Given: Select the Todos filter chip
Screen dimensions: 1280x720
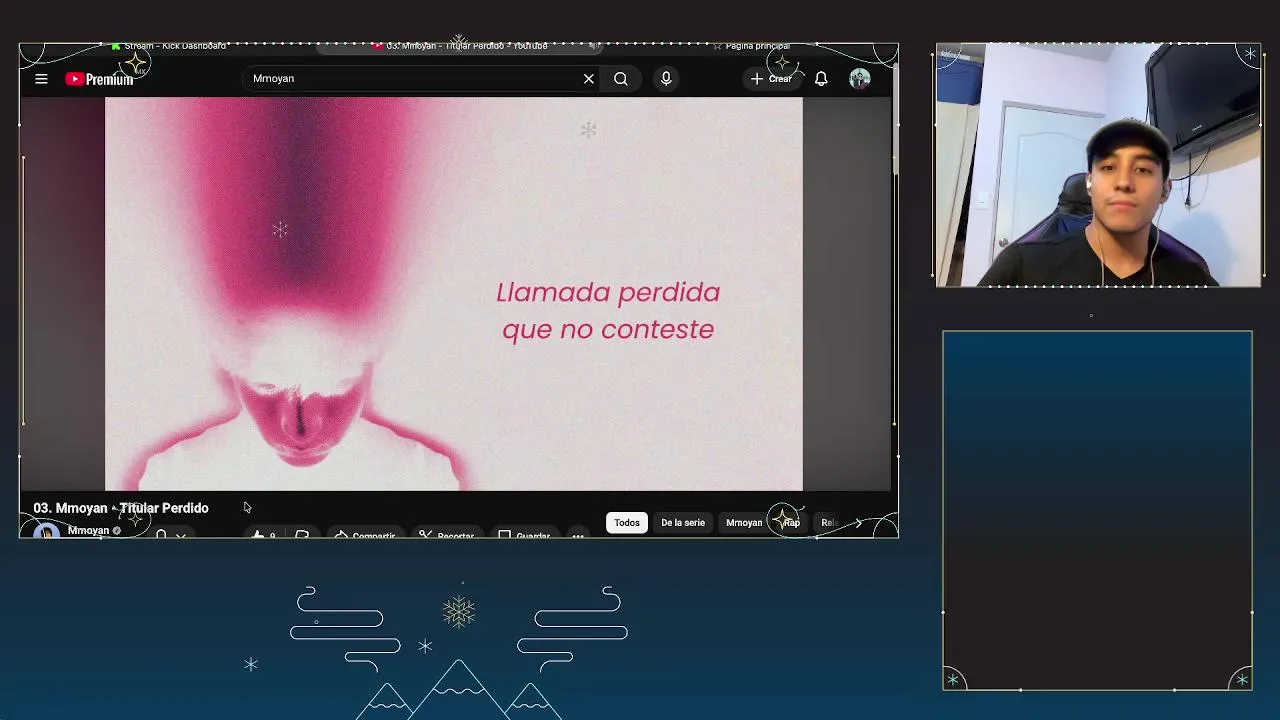Looking at the screenshot, I should click(x=627, y=523).
